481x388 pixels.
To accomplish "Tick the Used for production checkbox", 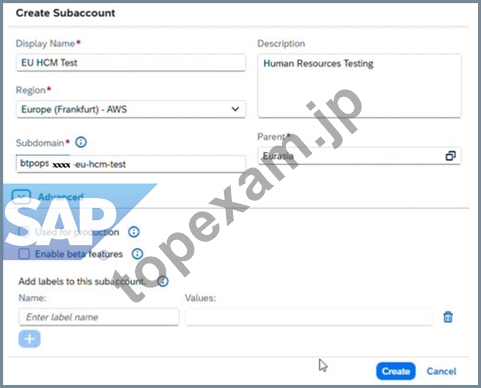I will tap(24, 232).
